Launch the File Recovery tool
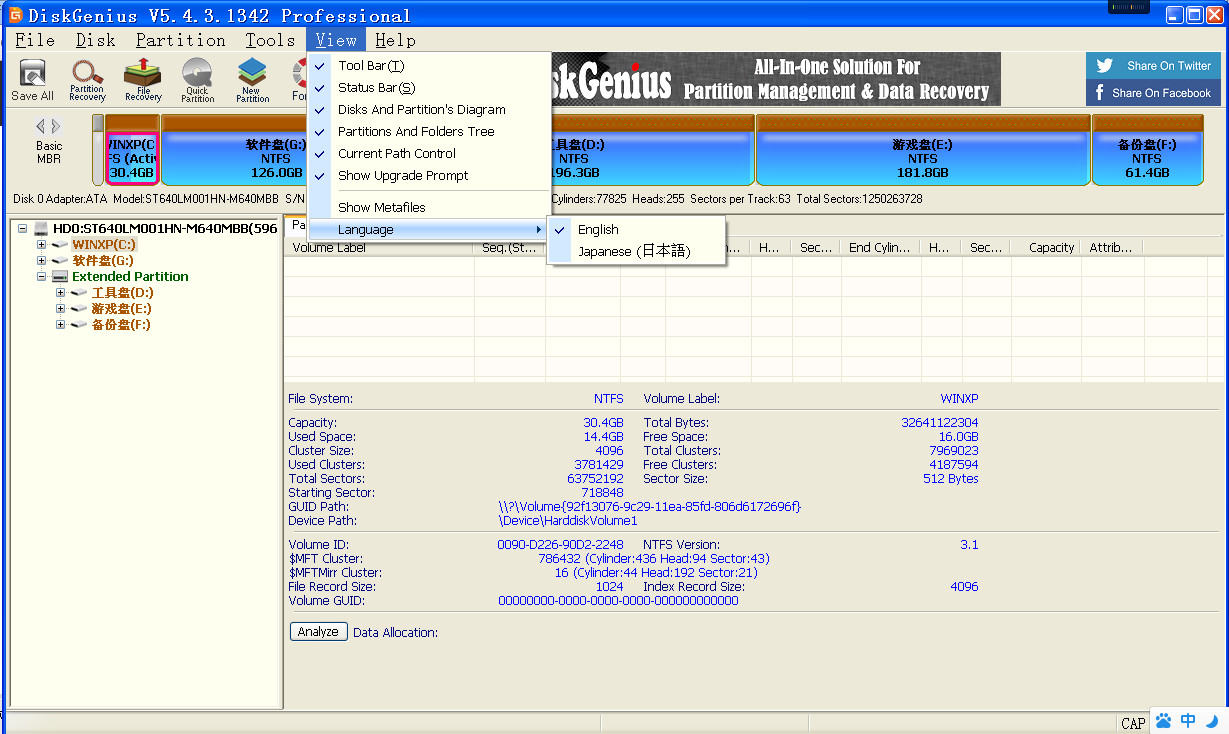Image resolution: width=1229 pixels, height=734 pixels. click(x=143, y=79)
